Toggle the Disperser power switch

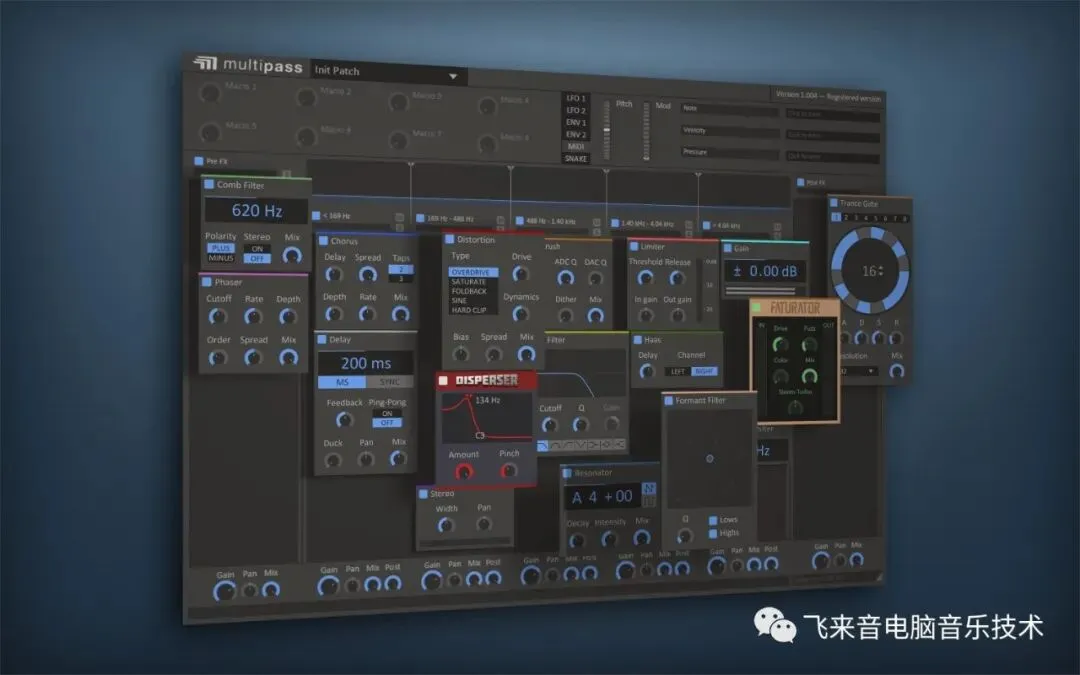pos(444,380)
